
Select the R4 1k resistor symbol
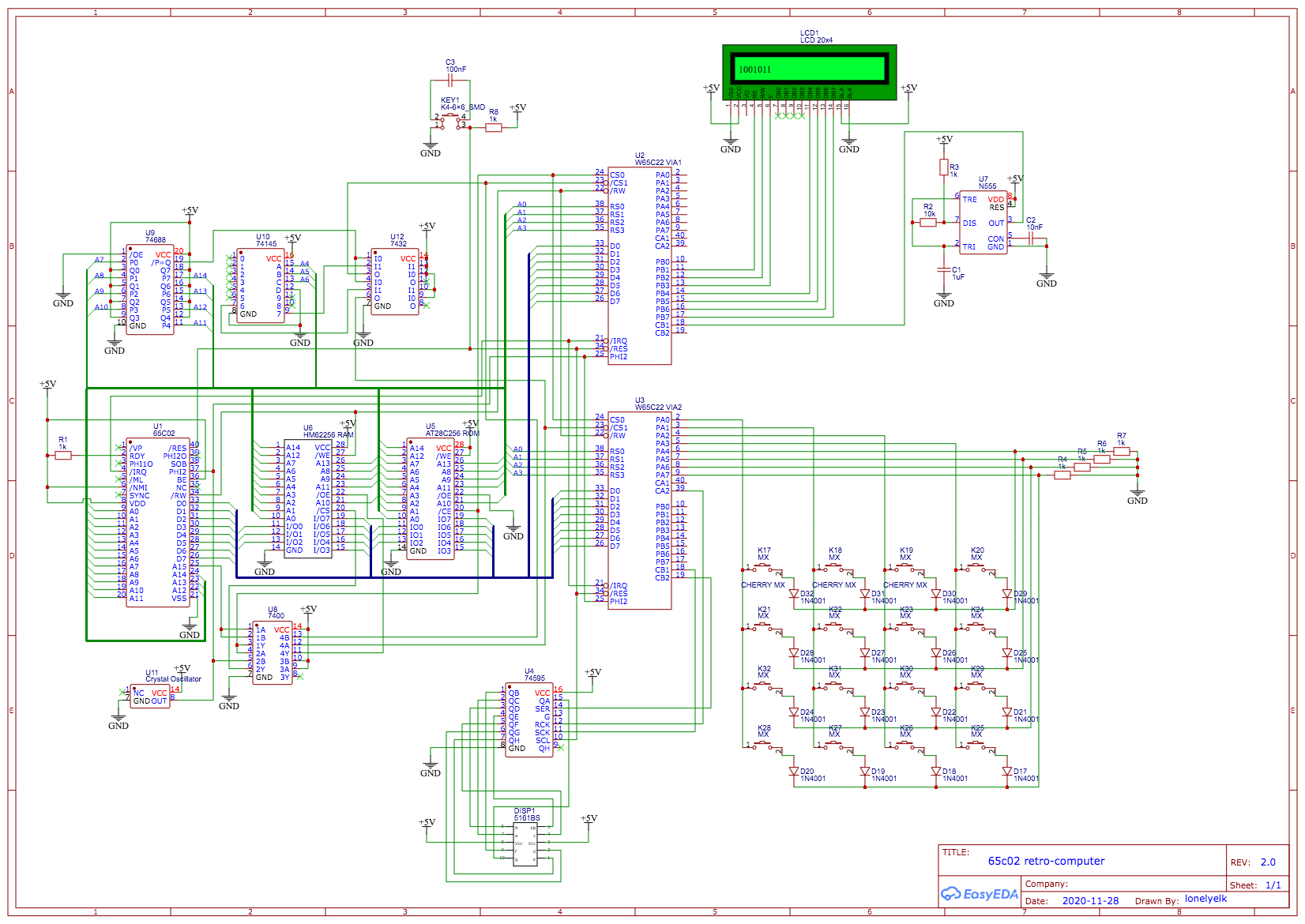click(1062, 475)
